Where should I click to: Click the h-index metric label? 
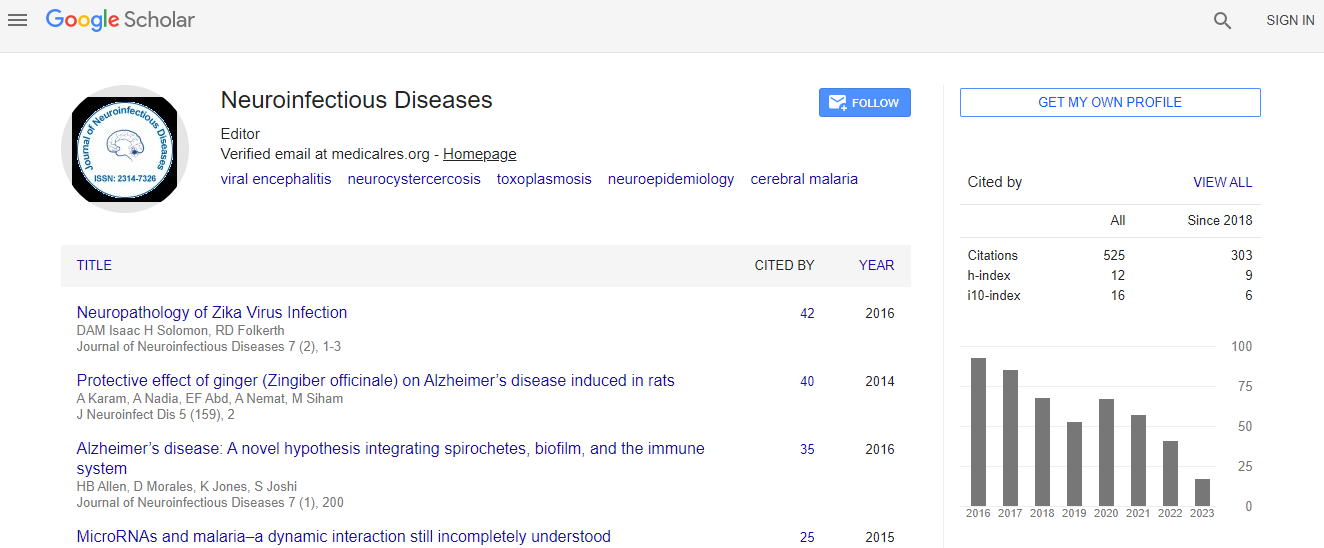(989, 275)
